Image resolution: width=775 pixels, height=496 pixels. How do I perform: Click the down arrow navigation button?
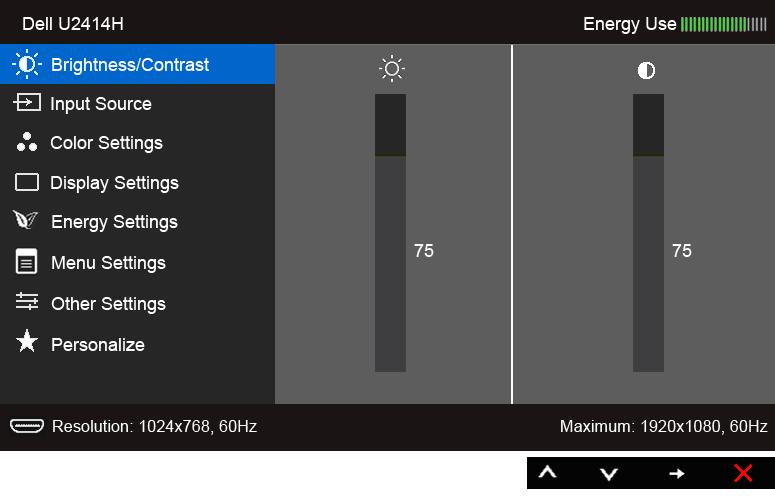(609, 474)
